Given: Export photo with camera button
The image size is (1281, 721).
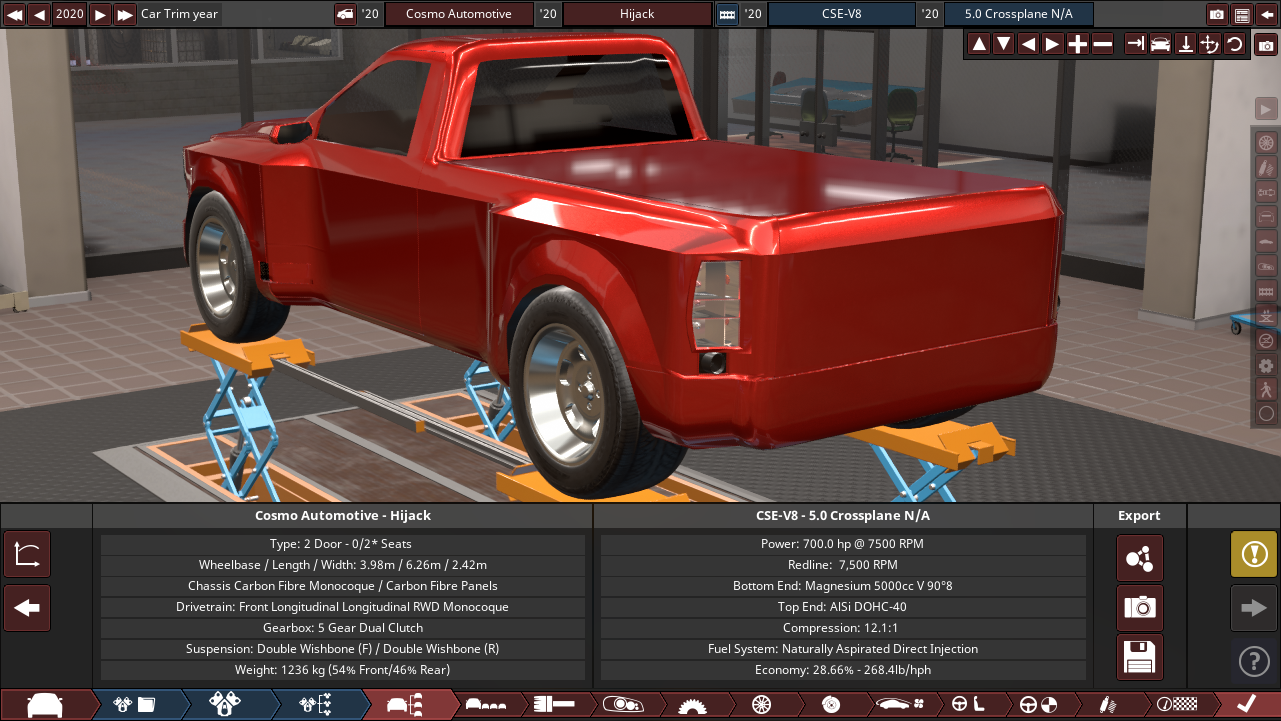Looking at the screenshot, I should point(1140,608).
